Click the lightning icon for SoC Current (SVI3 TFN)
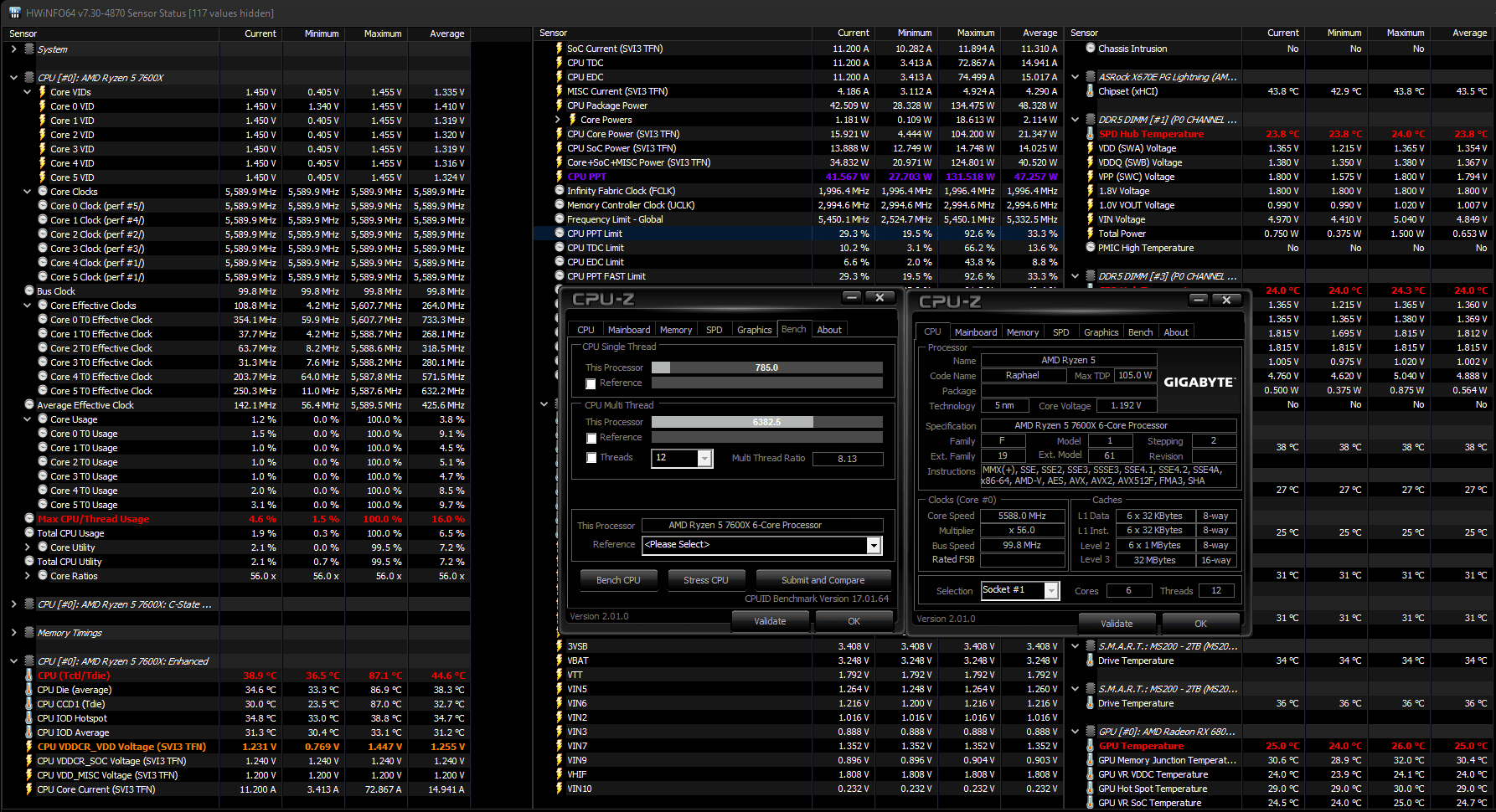Screen dimensions: 1496x812 pos(560,49)
